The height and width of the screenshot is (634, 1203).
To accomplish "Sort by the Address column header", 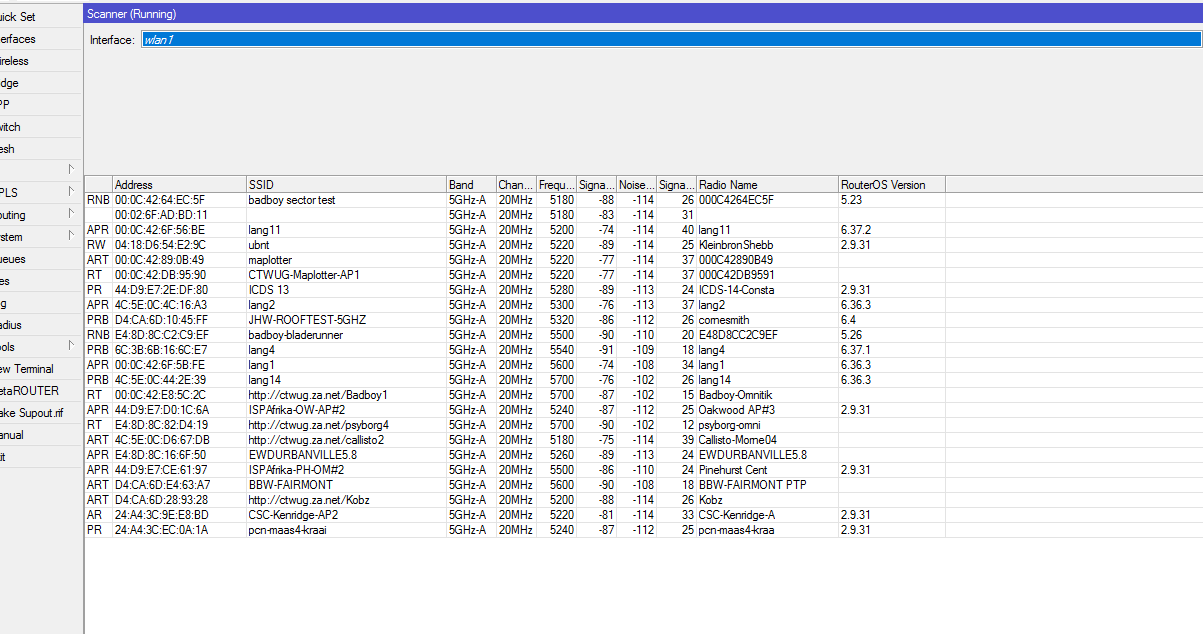I will point(178,185).
